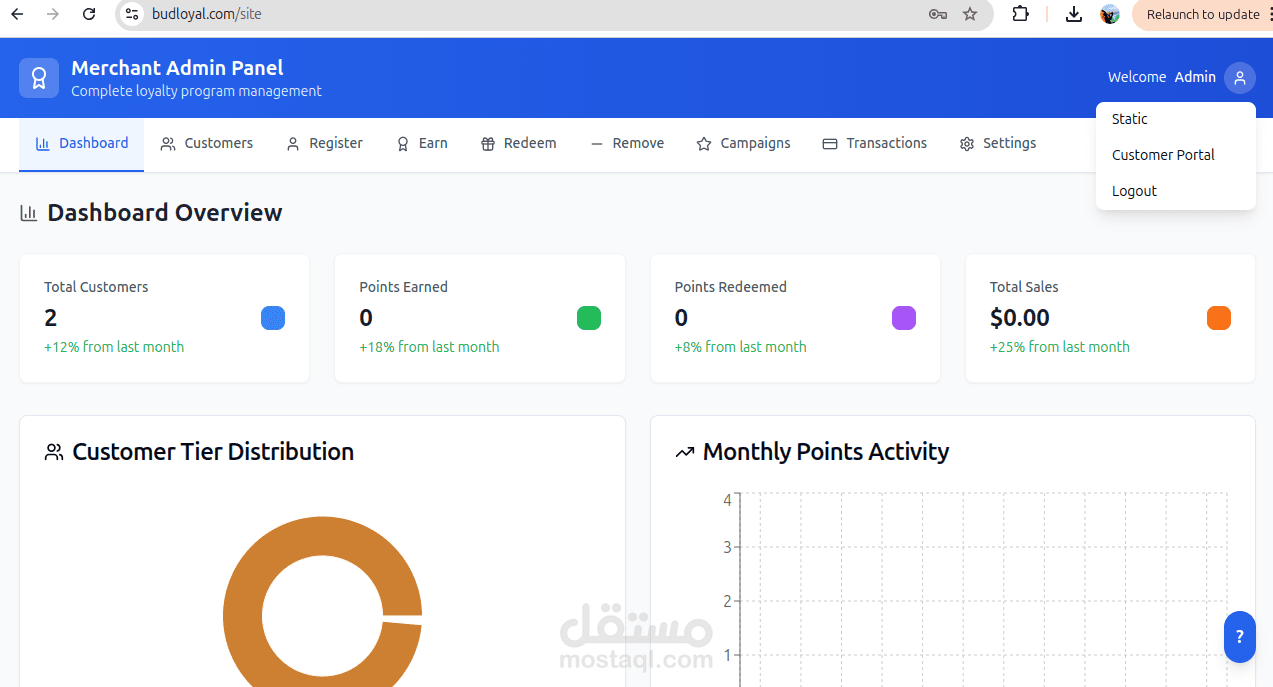The image size is (1273, 687).
Task: Click the +12% from last month link
Action: [113, 346]
